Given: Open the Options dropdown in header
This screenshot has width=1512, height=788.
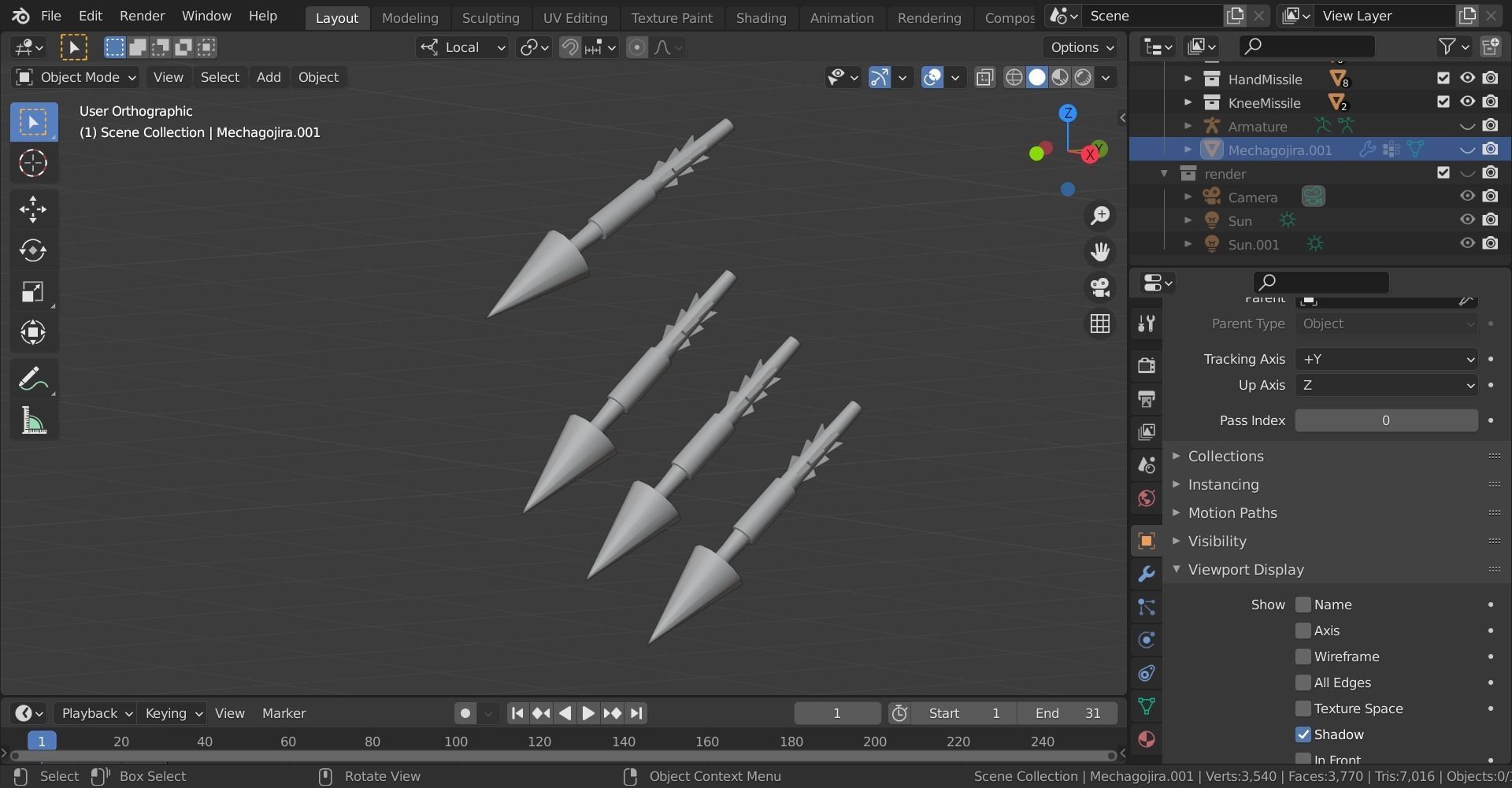Looking at the screenshot, I should 1082,47.
